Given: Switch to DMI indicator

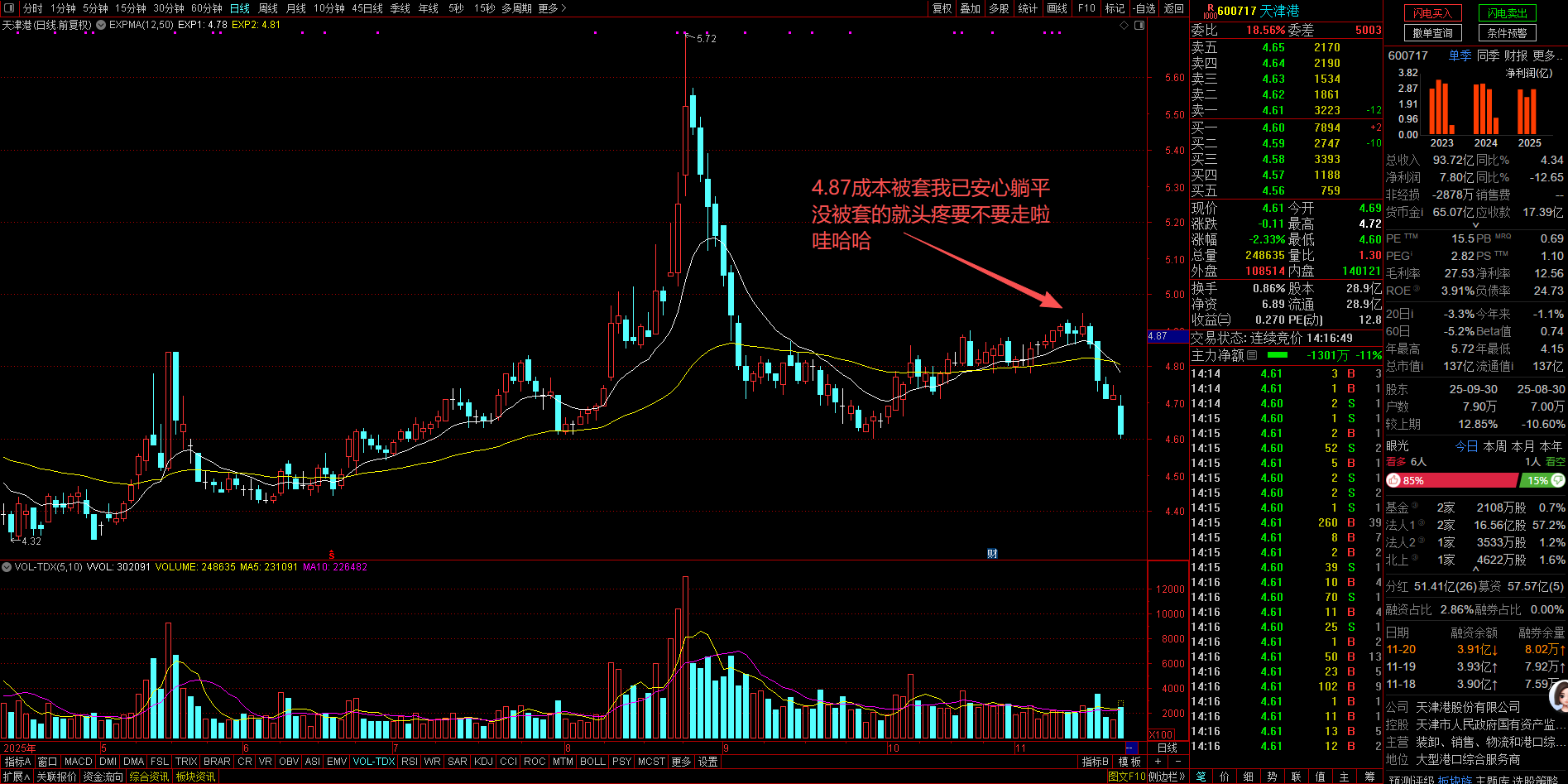Looking at the screenshot, I should pos(108,762).
